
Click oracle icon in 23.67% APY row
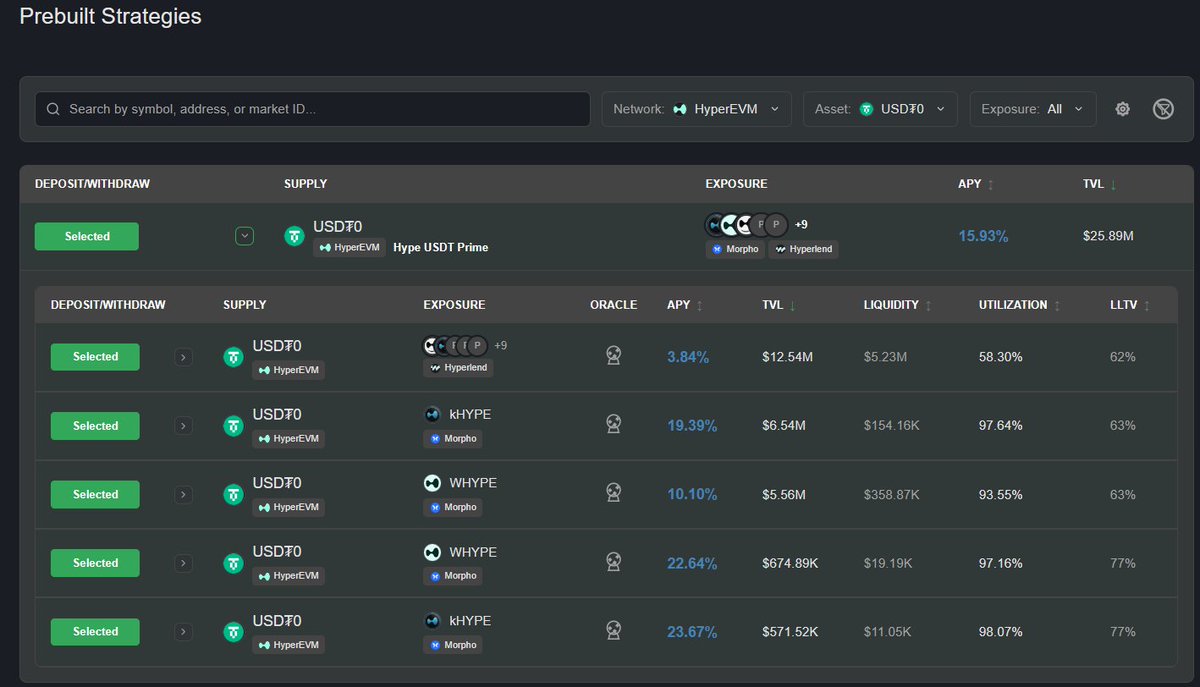614,630
